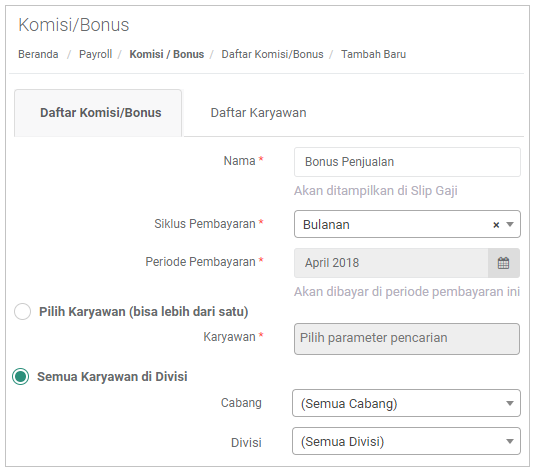Viewport: 538px width, 475px height.
Task: Select the Pilih Karyawan radio button
Action: tap(23, 312)
